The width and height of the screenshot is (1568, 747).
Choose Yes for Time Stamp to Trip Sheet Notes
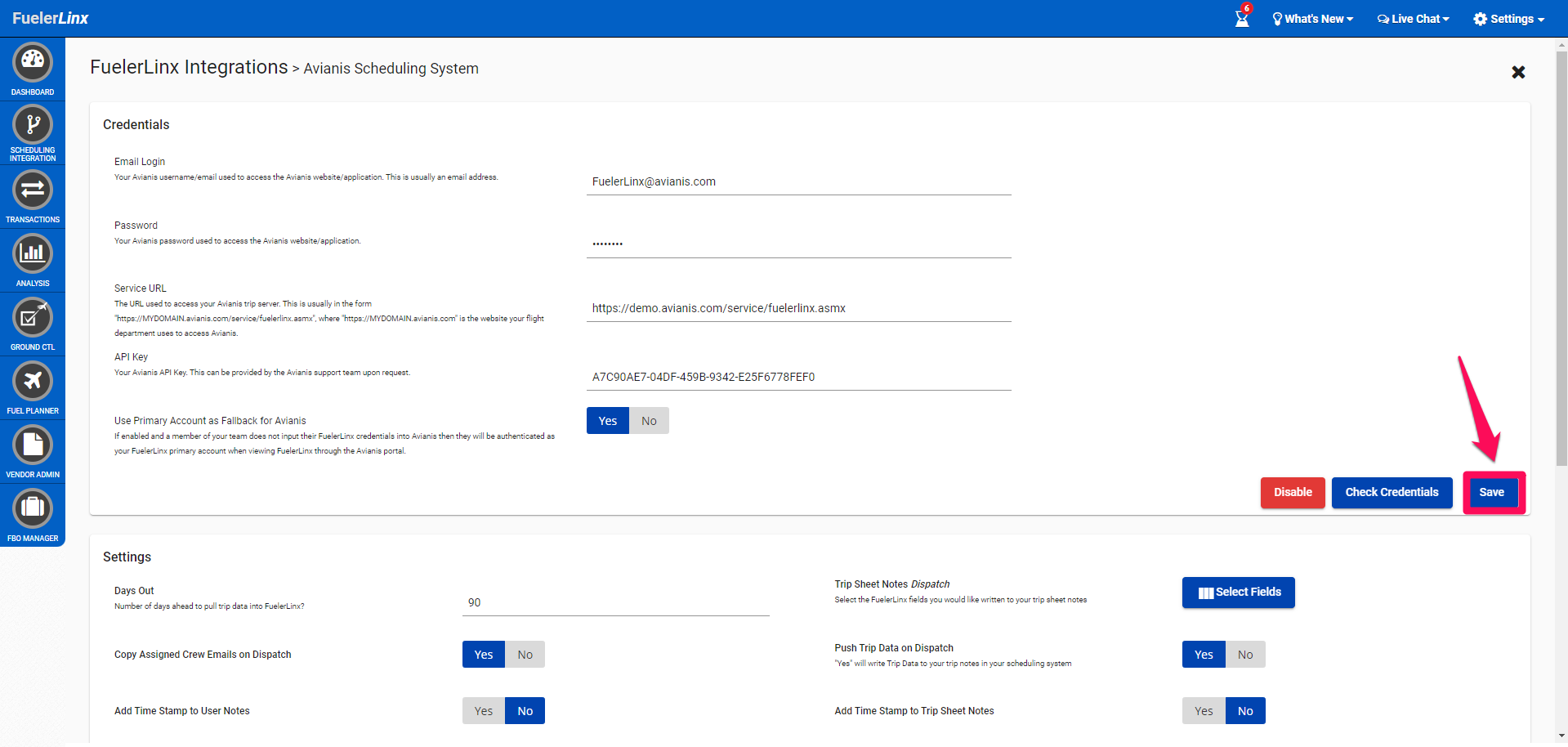1204,711
